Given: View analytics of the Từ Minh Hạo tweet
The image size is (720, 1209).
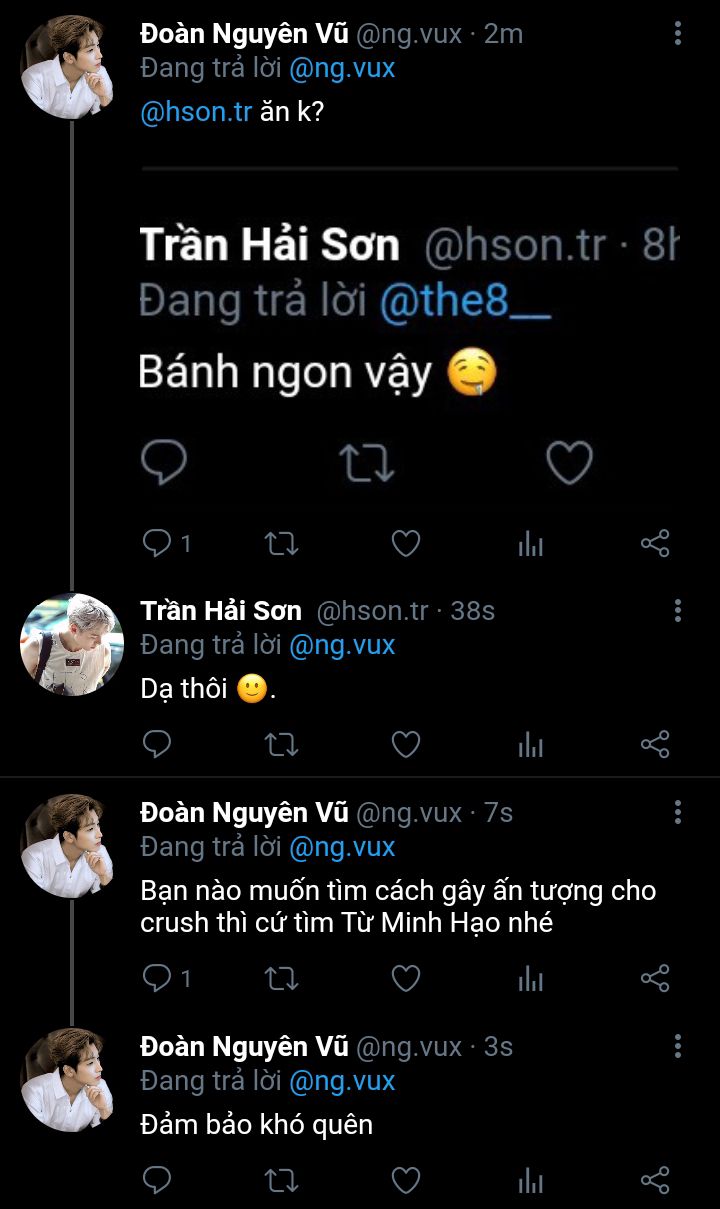Looking at the screenshot, I should pos(531,979).
